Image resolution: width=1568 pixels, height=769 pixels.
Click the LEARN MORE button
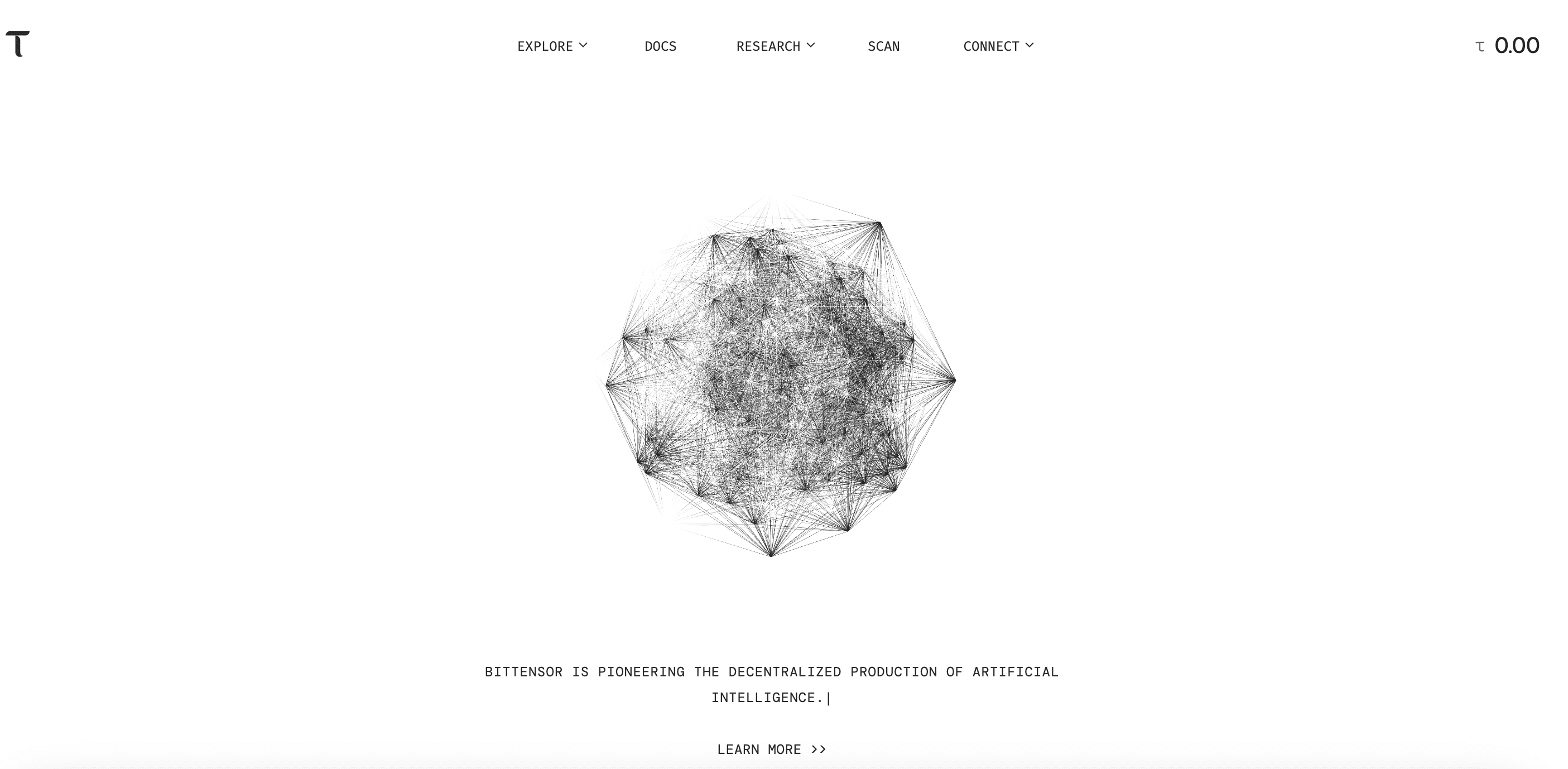pyautogui.click(x=772, y=749)
